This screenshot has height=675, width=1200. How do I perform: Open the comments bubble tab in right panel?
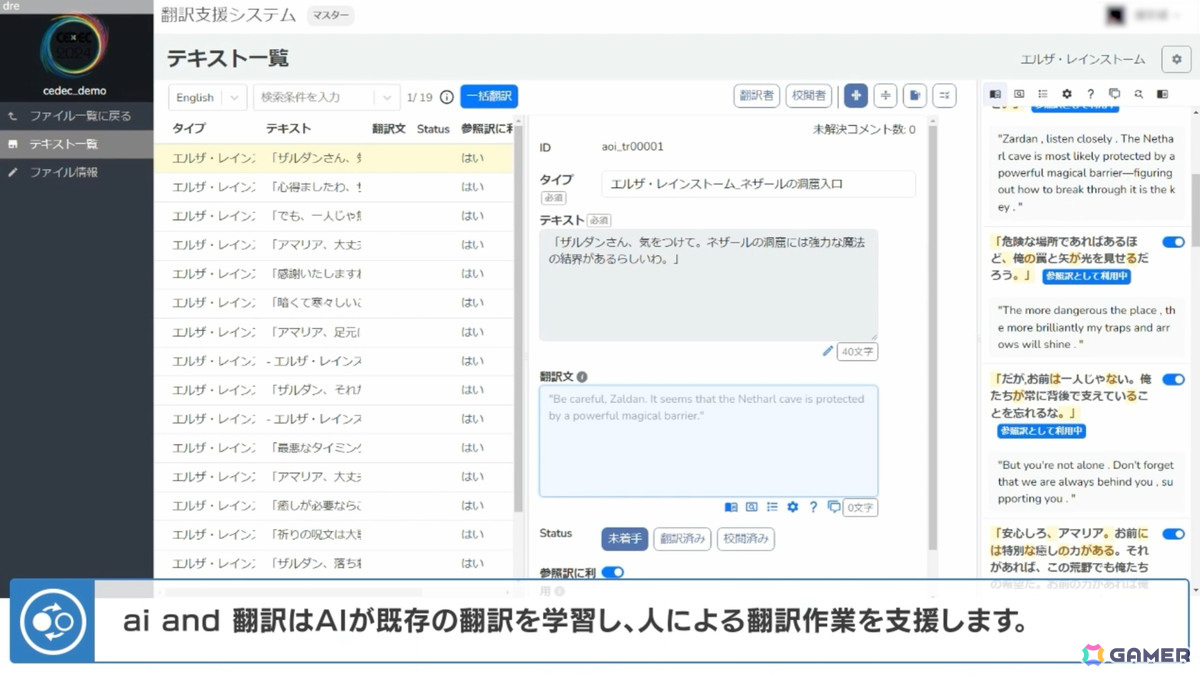click(x=1114, y=94)
